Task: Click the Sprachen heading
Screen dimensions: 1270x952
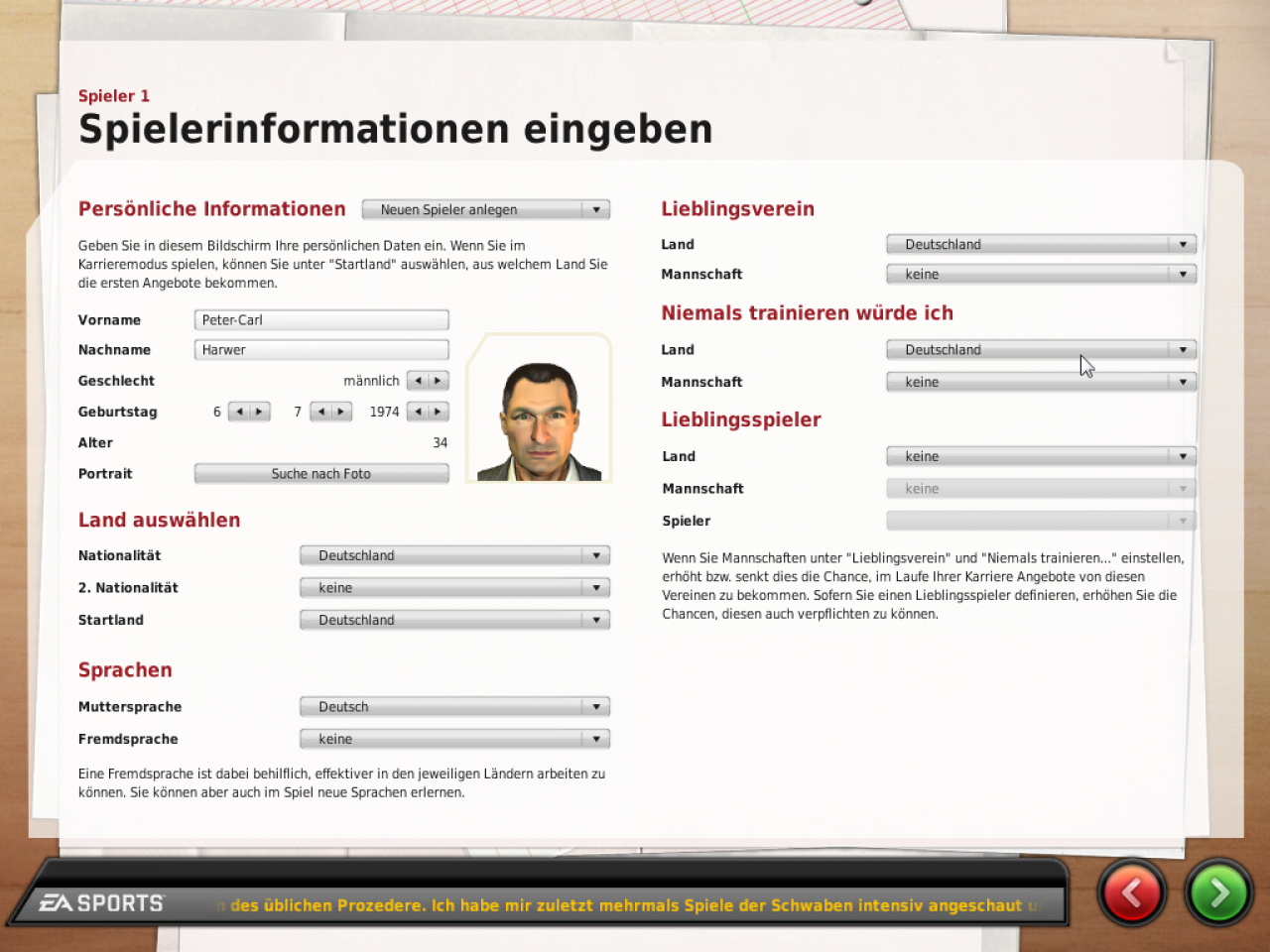Action: tap(125, 670)
